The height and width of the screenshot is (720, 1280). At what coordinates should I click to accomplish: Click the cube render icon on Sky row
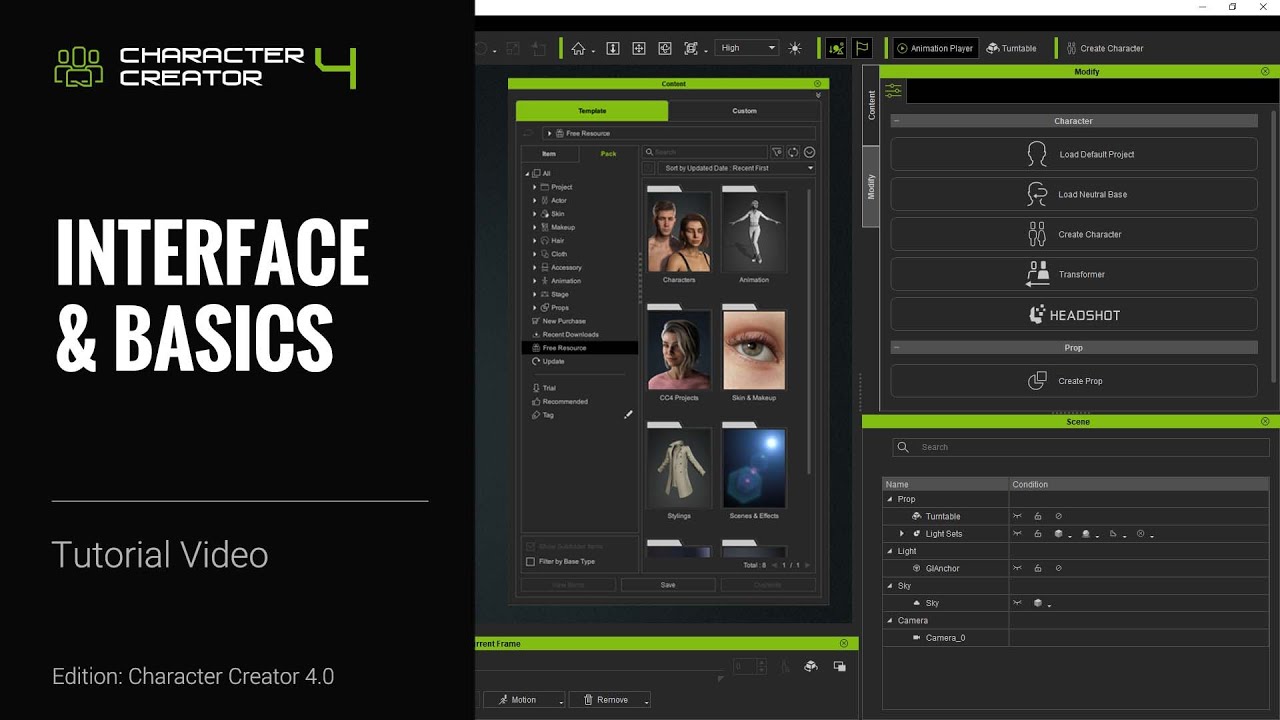(x=1038, y=603)
